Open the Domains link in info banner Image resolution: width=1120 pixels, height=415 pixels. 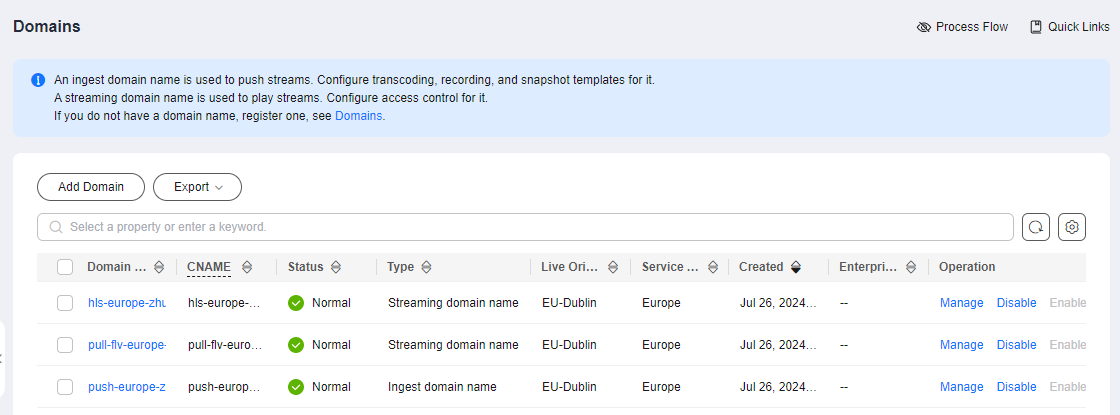tap(359, 116)
